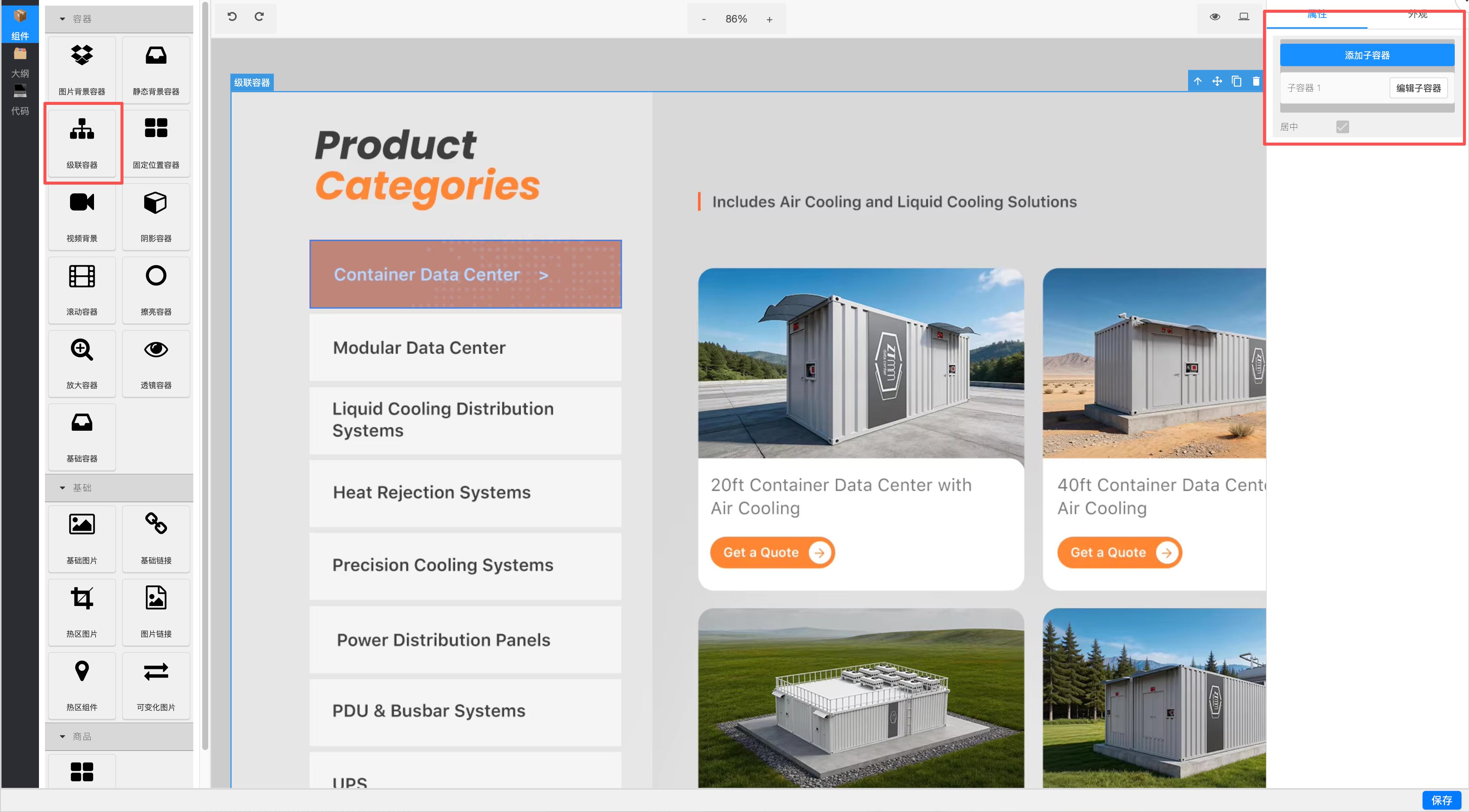Select the 图片背景容器 component

[x=82, y=70]
